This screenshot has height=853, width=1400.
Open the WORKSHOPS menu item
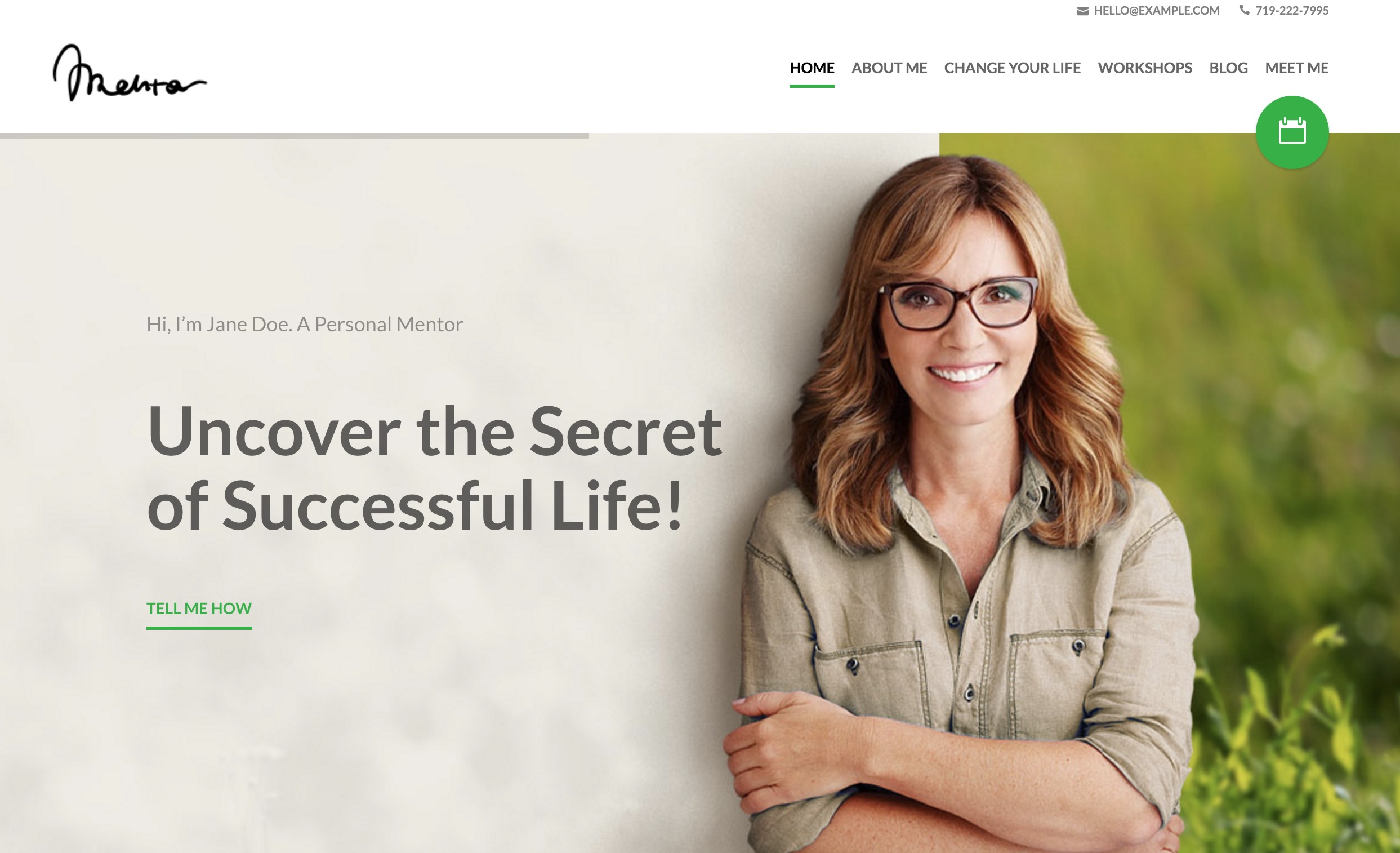click(x=1145, y=68)
